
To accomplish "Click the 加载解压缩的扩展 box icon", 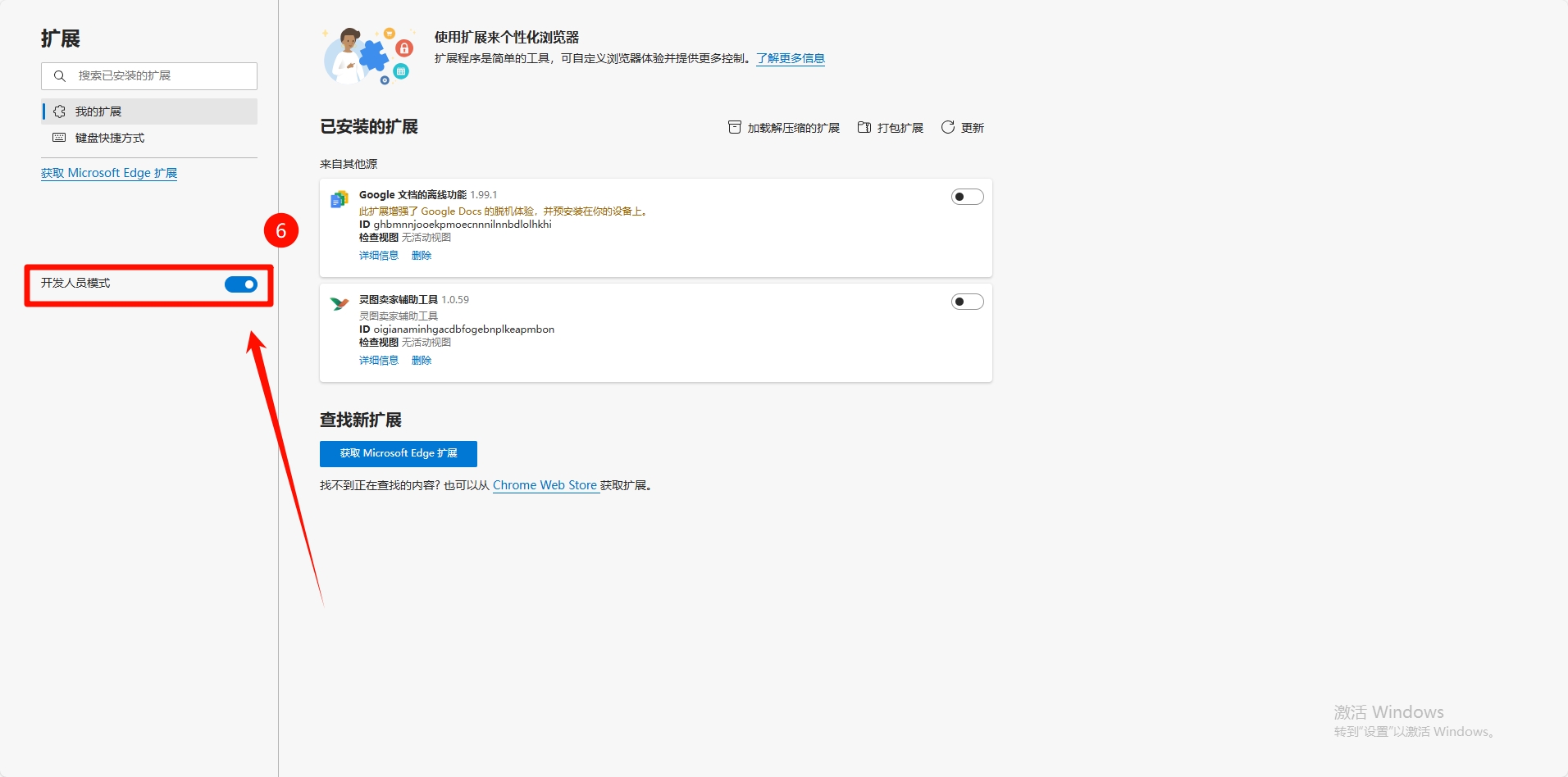I will click(x=735, y=127).
